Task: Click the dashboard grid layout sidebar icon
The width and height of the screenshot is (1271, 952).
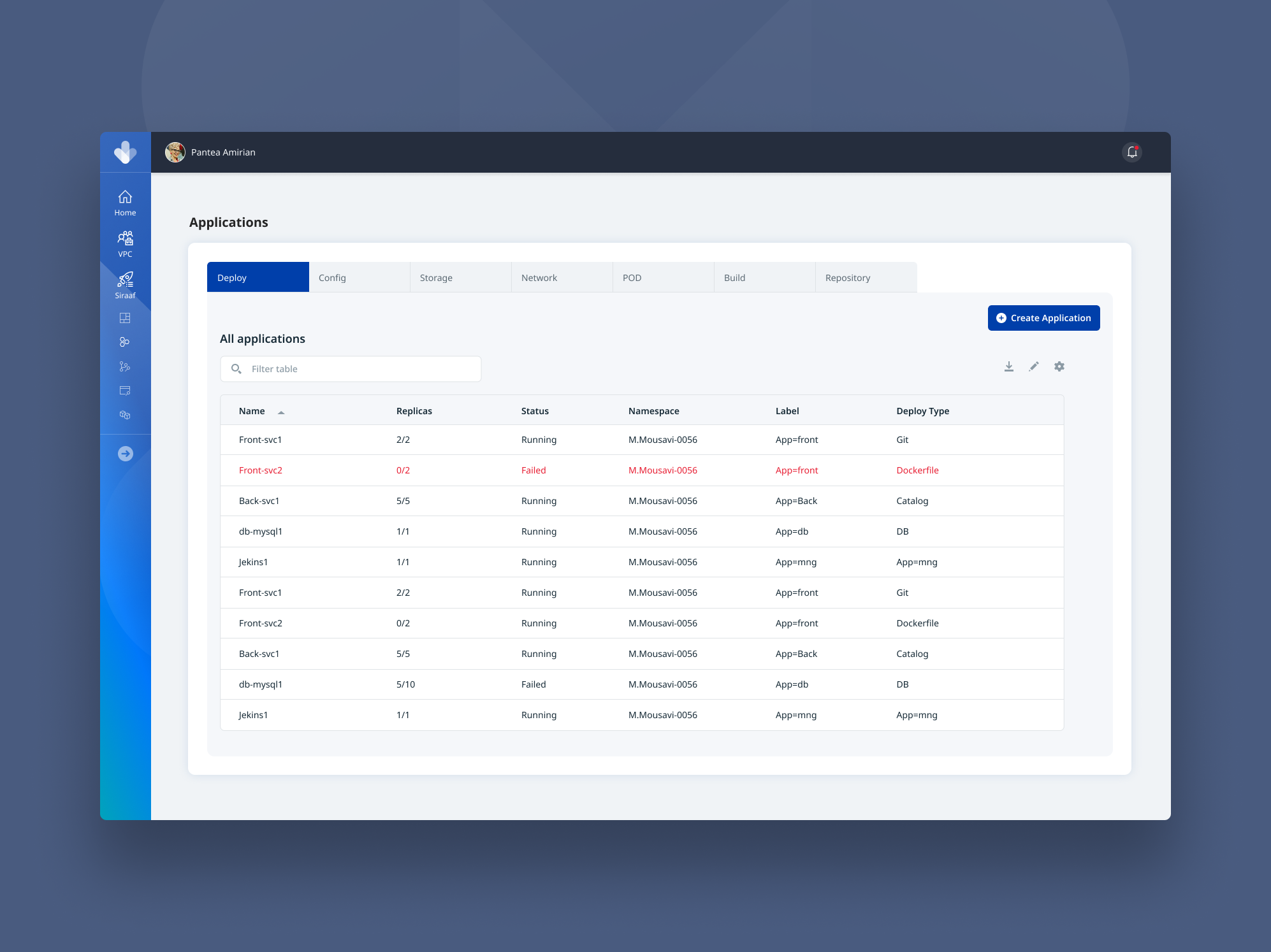Action: [125, 318]
